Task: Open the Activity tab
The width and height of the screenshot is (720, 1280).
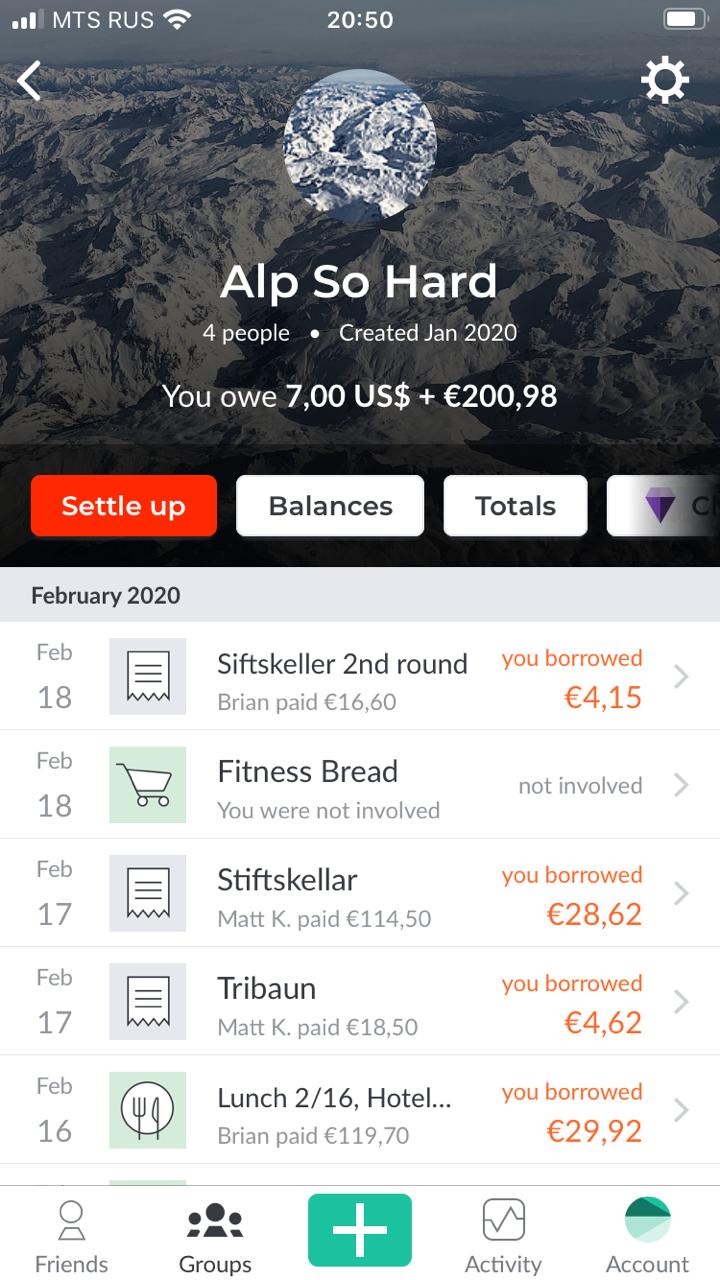Action: tap(503, 1238)
